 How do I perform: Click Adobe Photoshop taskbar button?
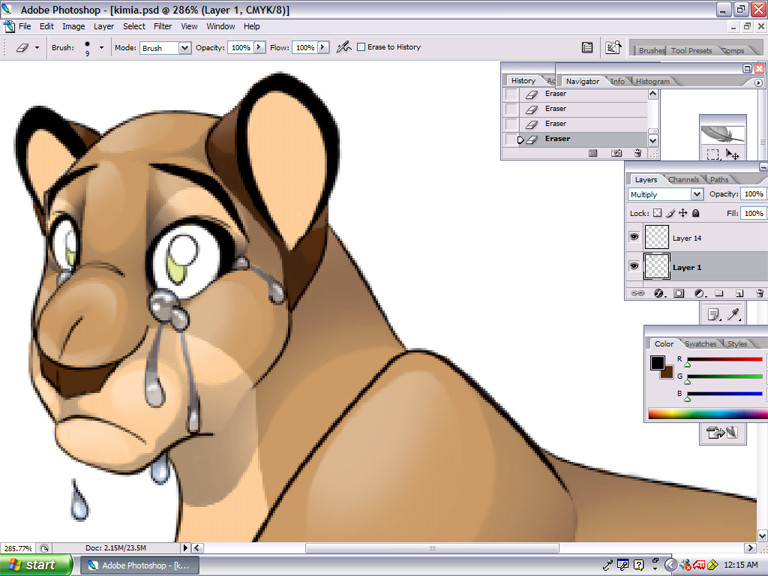coord(140,565)
